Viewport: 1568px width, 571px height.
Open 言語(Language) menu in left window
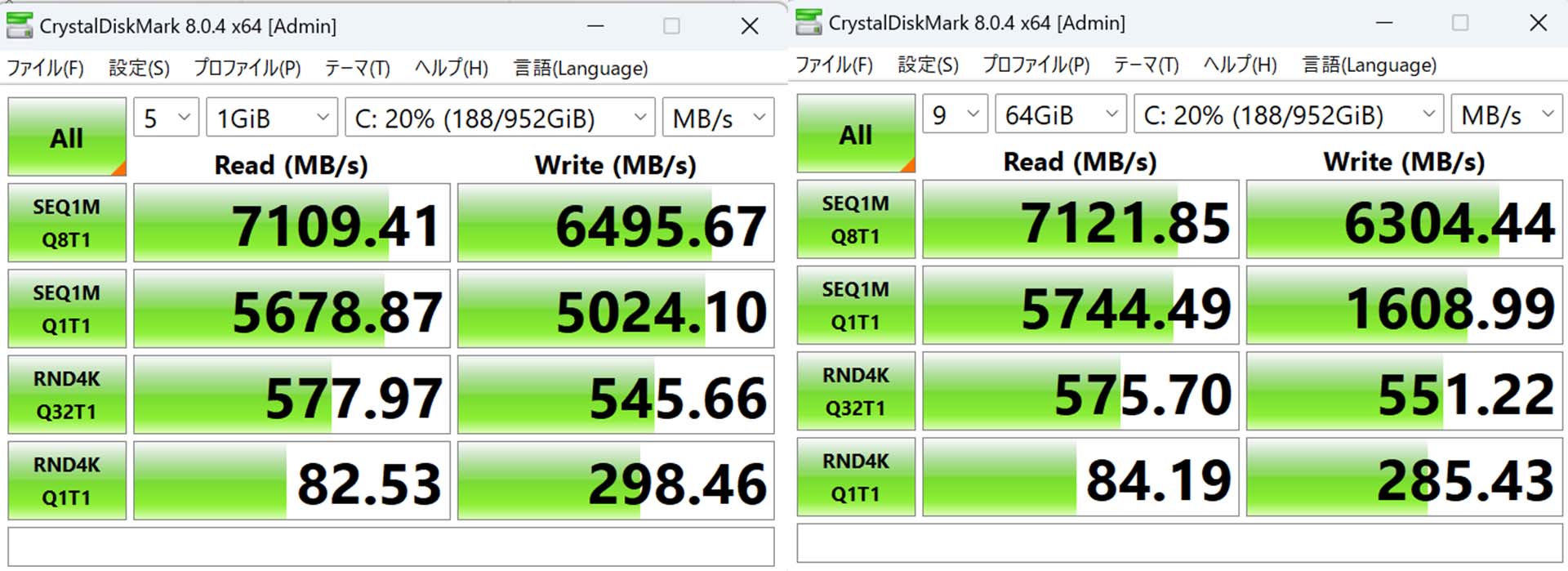(581, 68)
